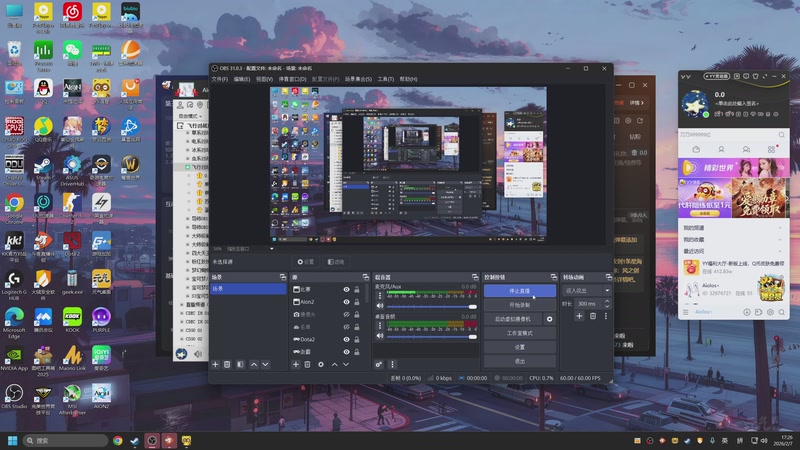Screen dimensions: 800x450
Task: Click the 停止直播 button
Action: point(519,291)
